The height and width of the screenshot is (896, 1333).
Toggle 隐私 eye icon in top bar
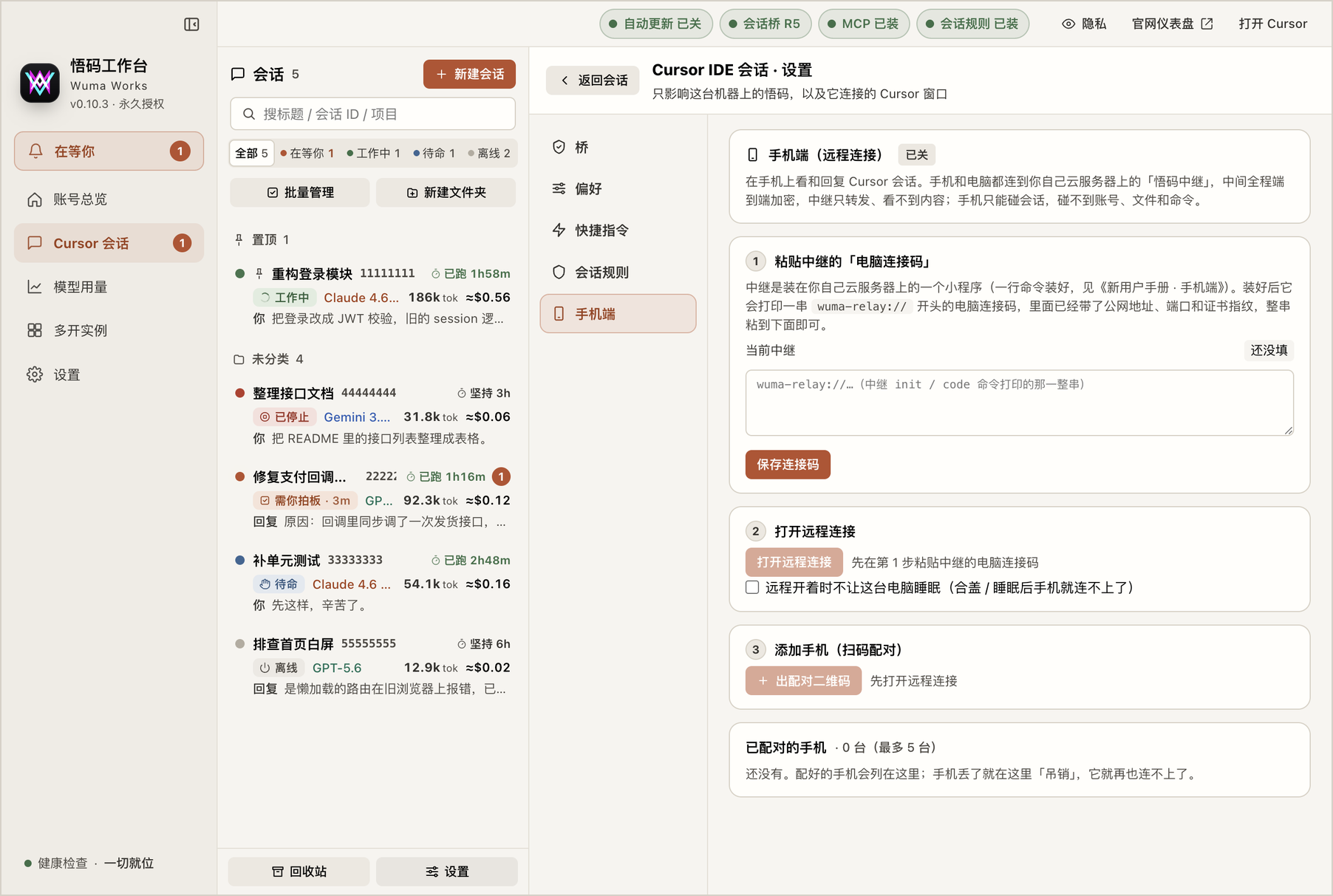1084,24
